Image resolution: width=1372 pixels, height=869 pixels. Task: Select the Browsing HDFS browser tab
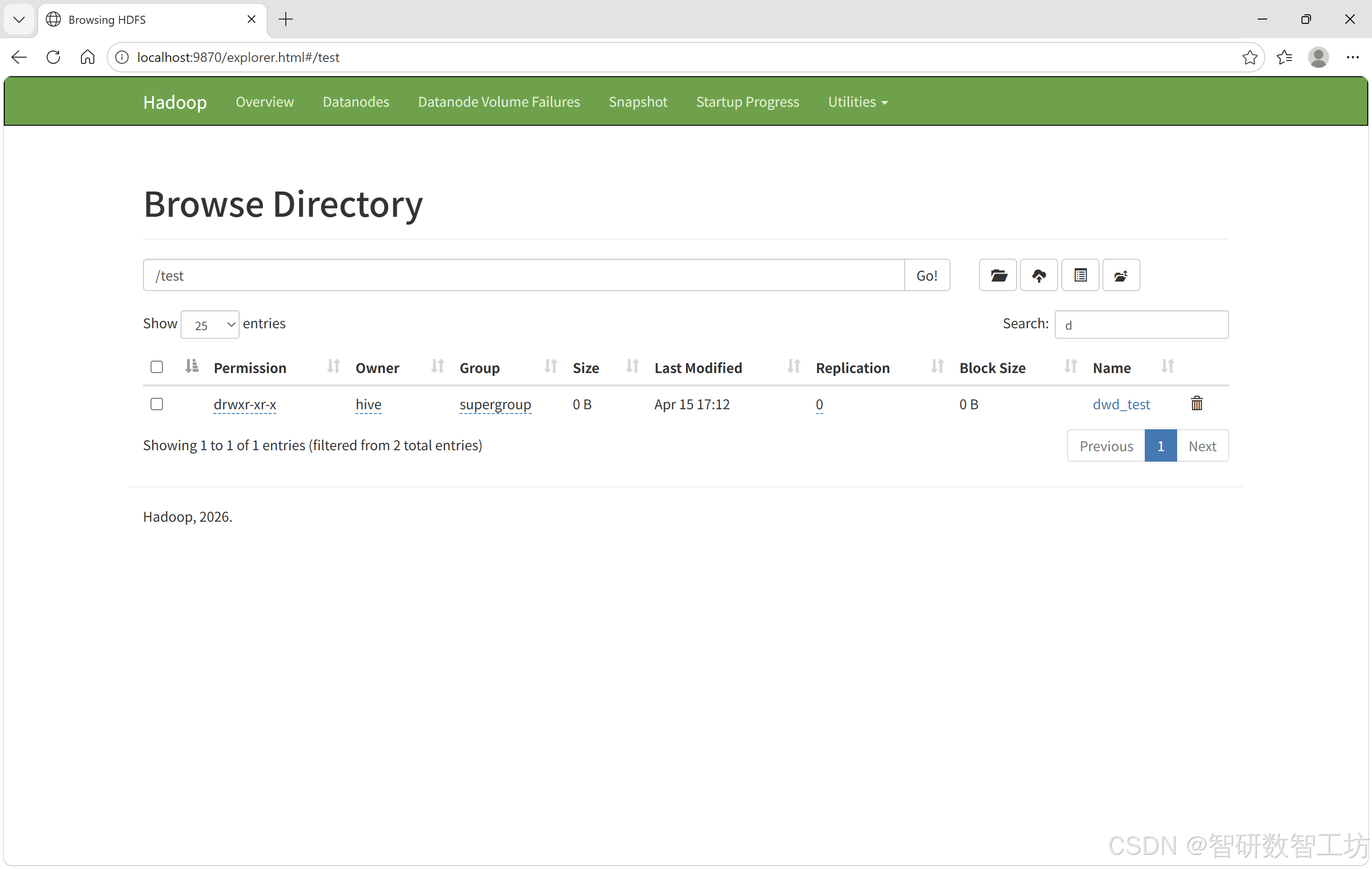tap(151, 20)
